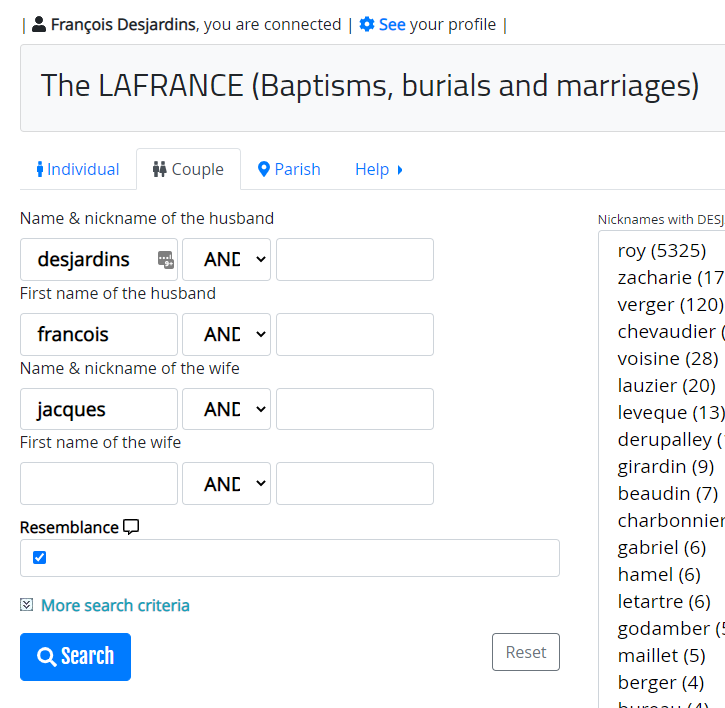Select nickname voisine (28)
Viewport: 725px width, 708px height.
point(668,359)
